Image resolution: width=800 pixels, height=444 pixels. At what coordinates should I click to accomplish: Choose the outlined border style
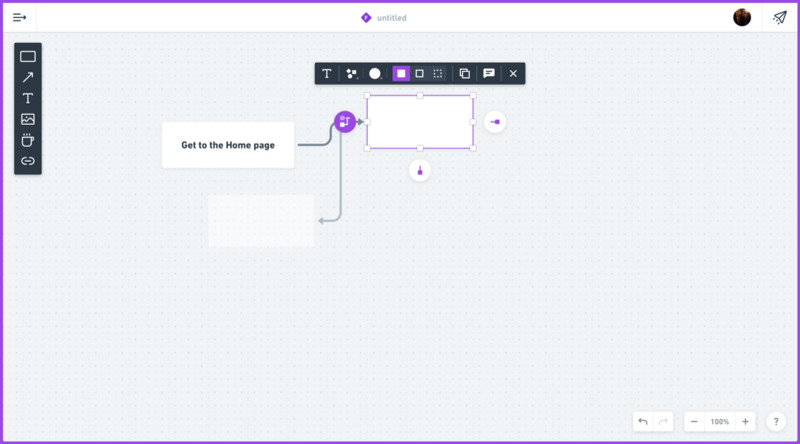pos(419,73)
